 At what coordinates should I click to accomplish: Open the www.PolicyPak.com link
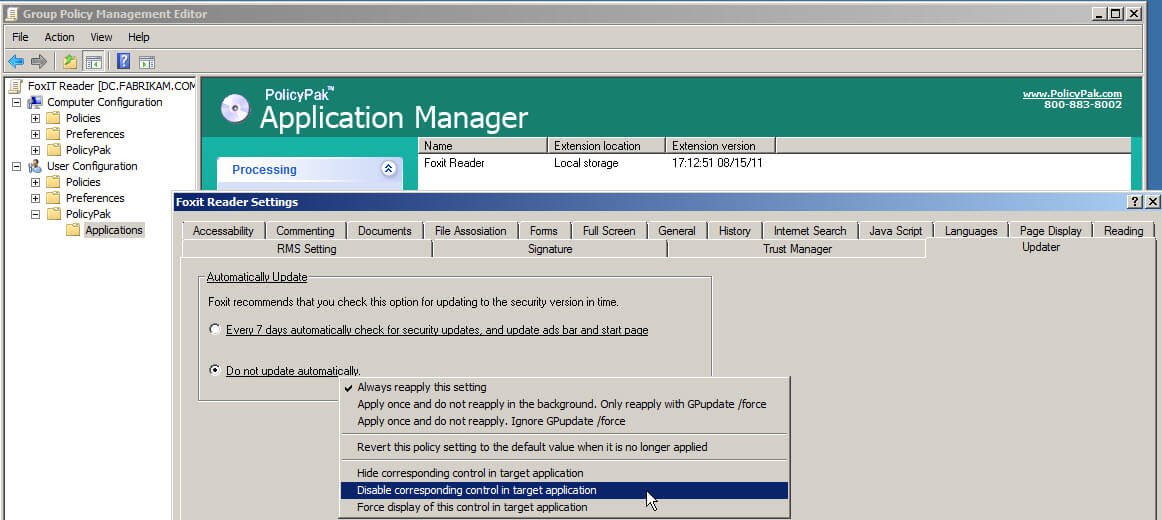coord(1072,94)
